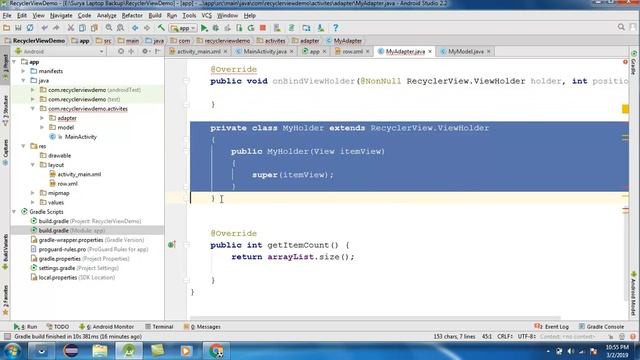Click the recyclerviewdemo breadcrumb folder
This screenshot has width=640, height=360.
click(x=224, y=41)
